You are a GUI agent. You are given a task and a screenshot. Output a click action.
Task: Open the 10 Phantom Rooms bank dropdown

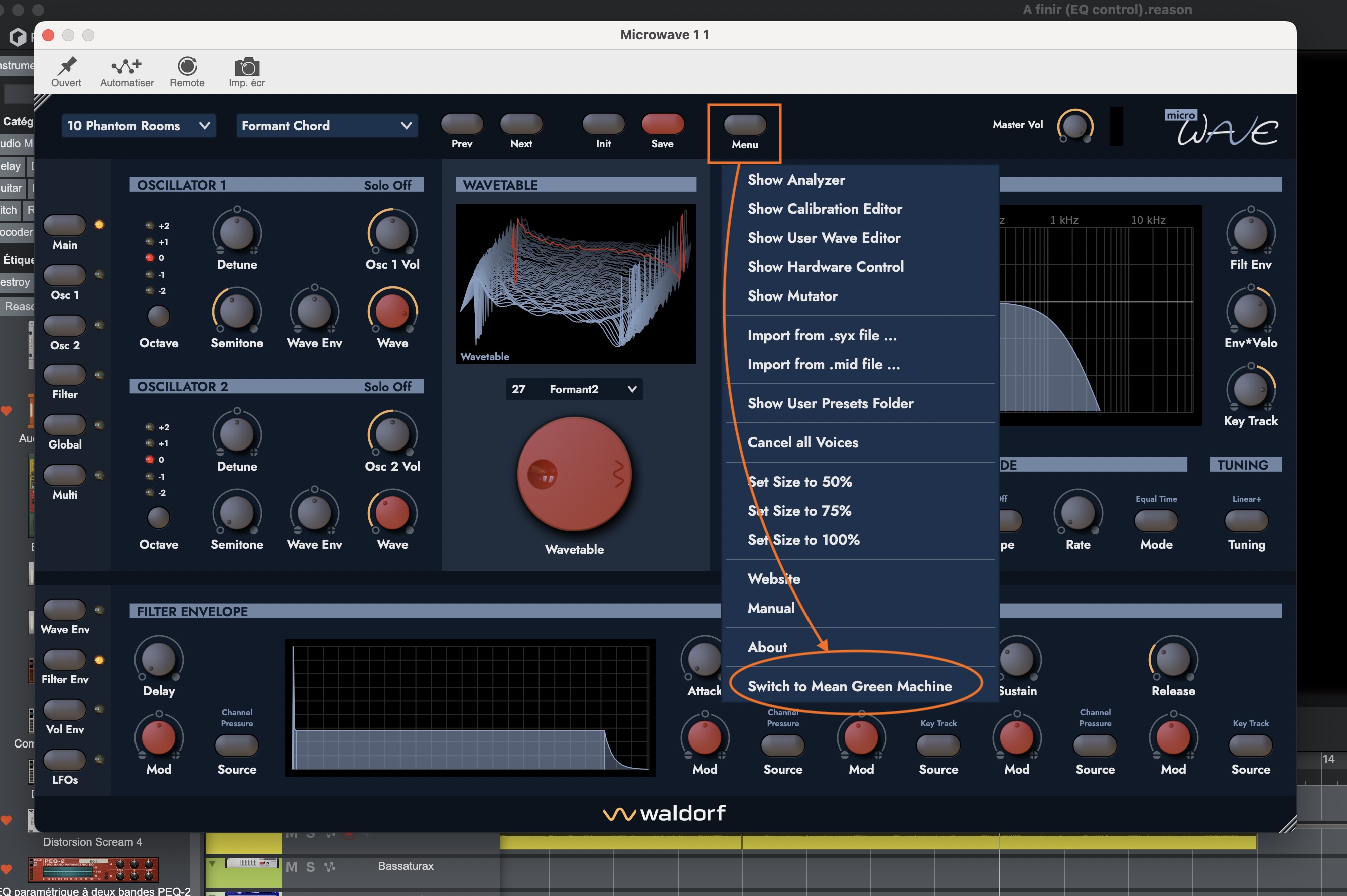click(139, 126)
